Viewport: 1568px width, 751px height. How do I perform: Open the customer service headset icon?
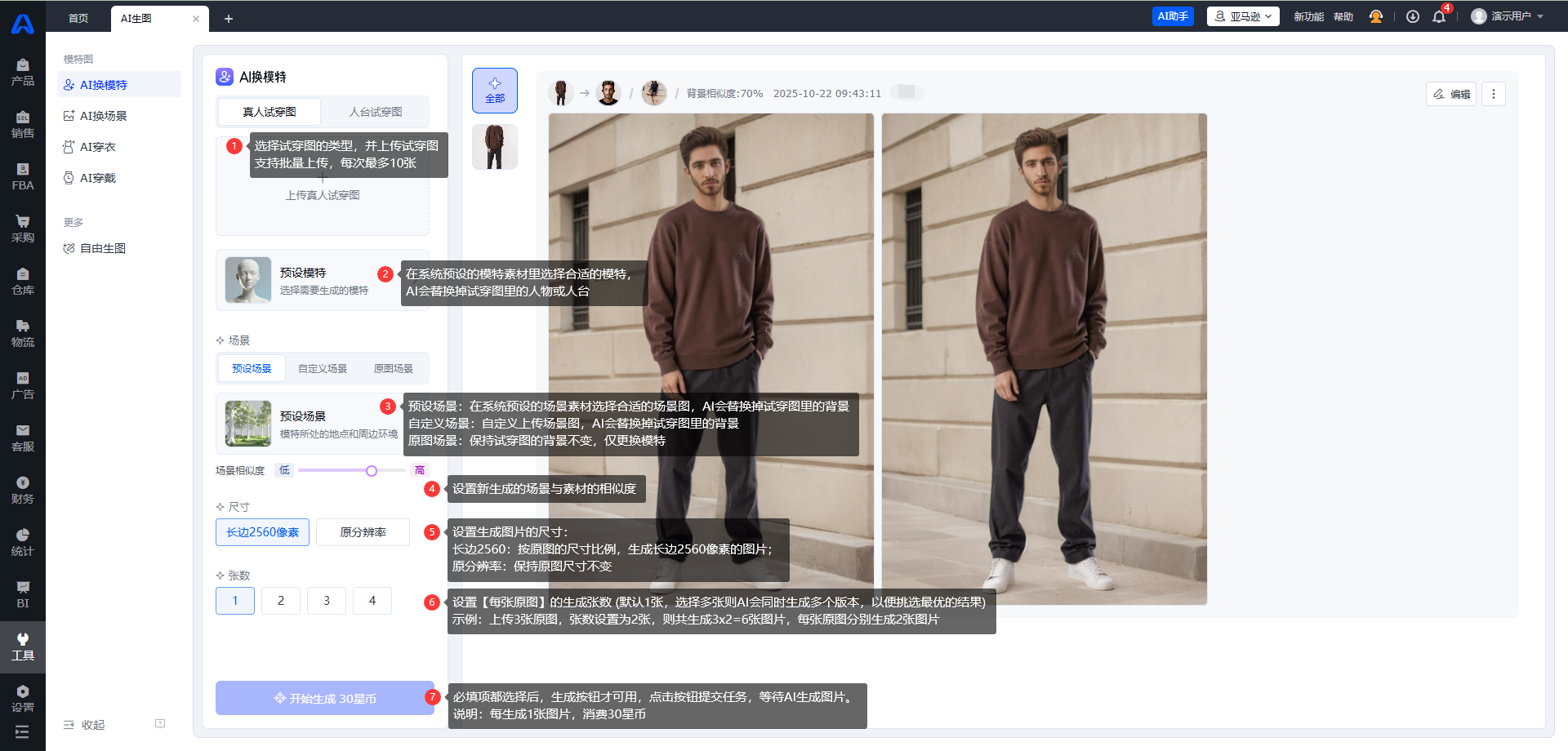pos(1376,17)
